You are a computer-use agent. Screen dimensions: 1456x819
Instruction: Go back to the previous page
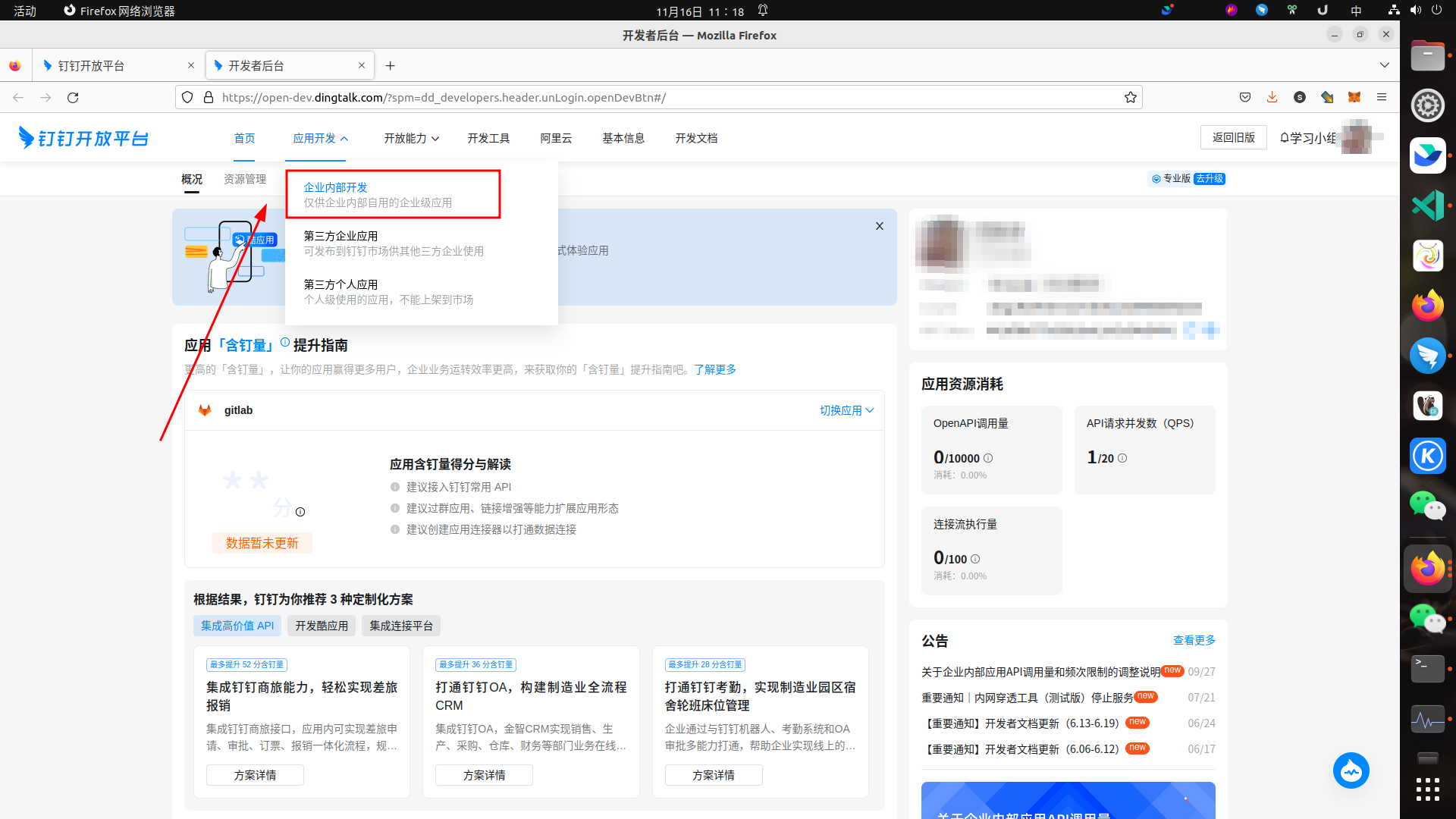(x=18, y=97)
